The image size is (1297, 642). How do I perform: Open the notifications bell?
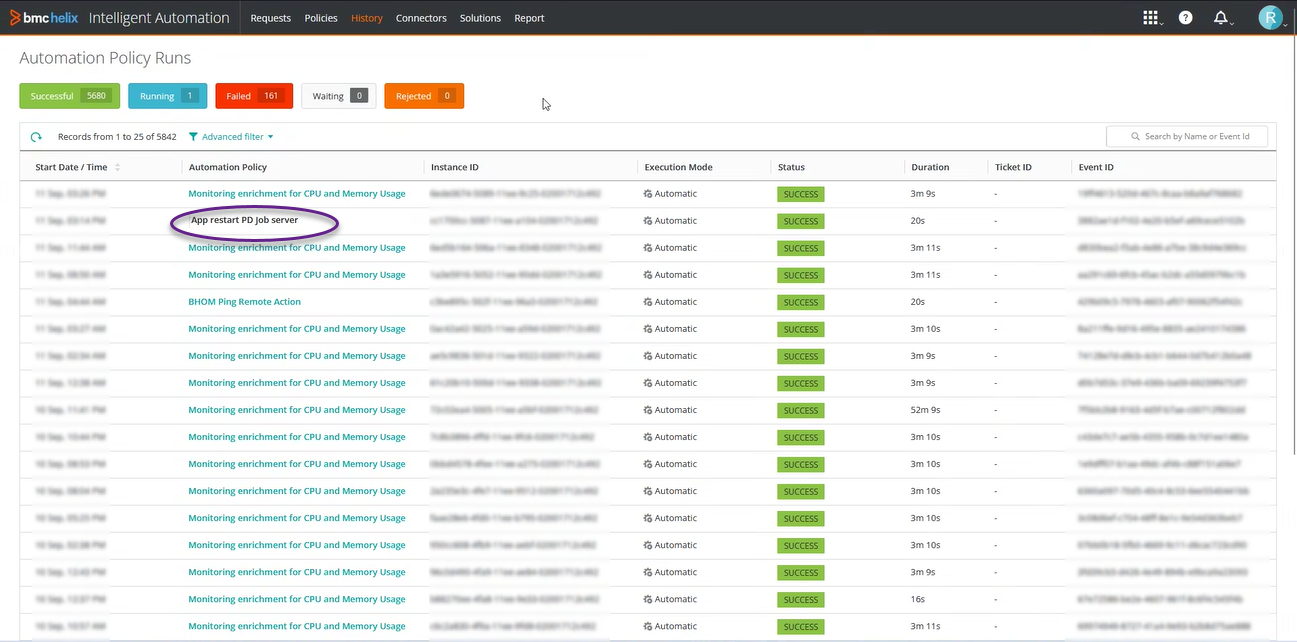pyautogui.click(x=1220, y=18)
